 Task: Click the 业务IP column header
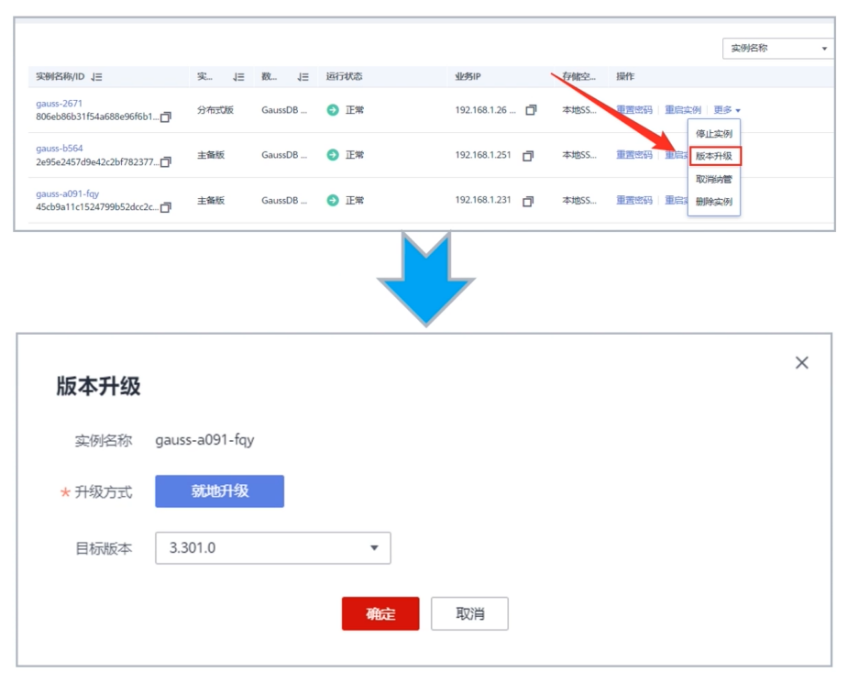pos(468,76)
